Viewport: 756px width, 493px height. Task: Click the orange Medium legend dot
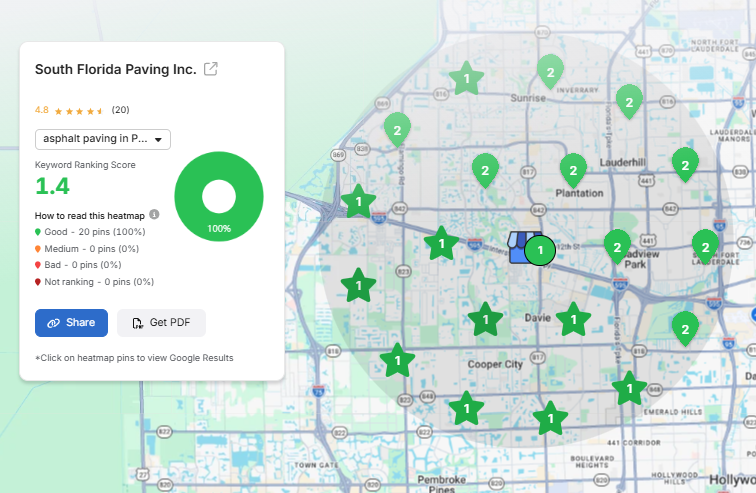coord(38,249)
